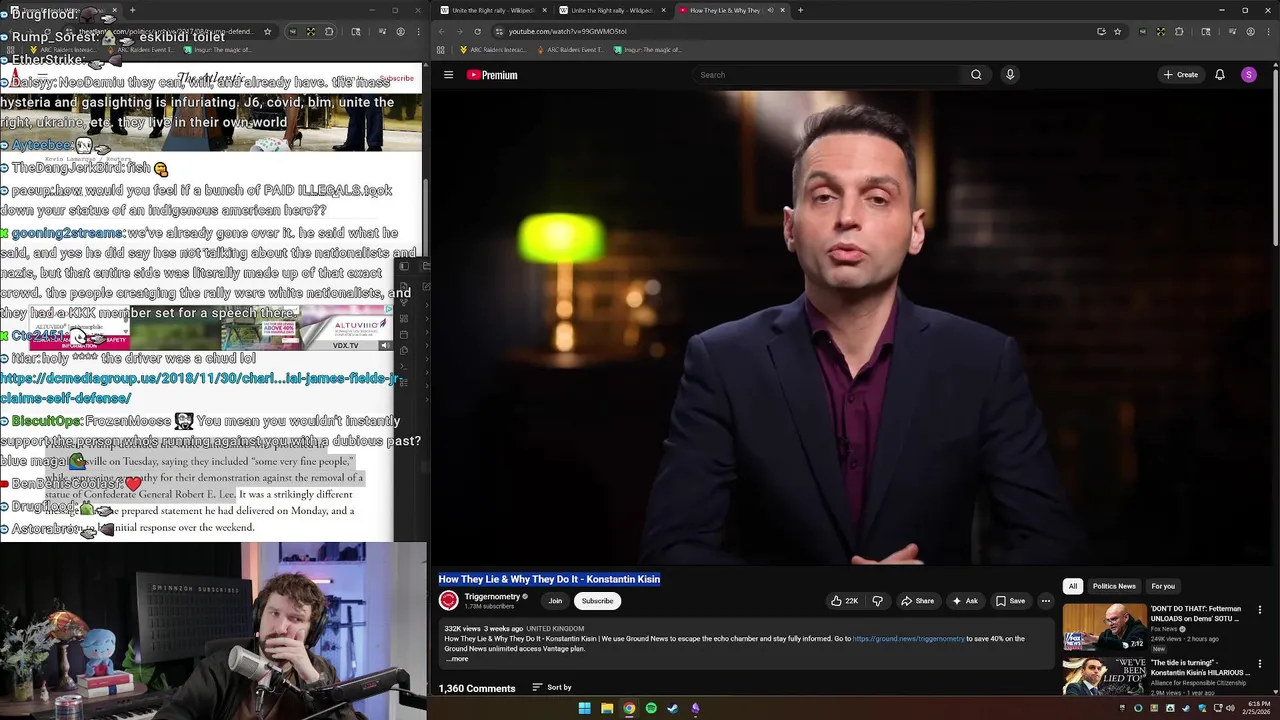Open the extensions puzzle icon in YouTube window
The height and width of the screenshot is (720, 1280).
(x=1178, y=31)
